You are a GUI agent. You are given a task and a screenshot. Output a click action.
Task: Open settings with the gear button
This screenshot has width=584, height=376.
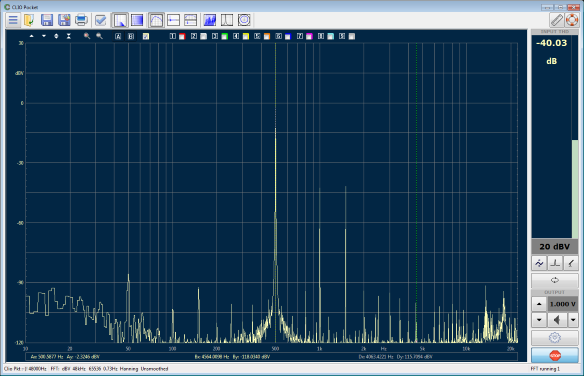[555, 338]
